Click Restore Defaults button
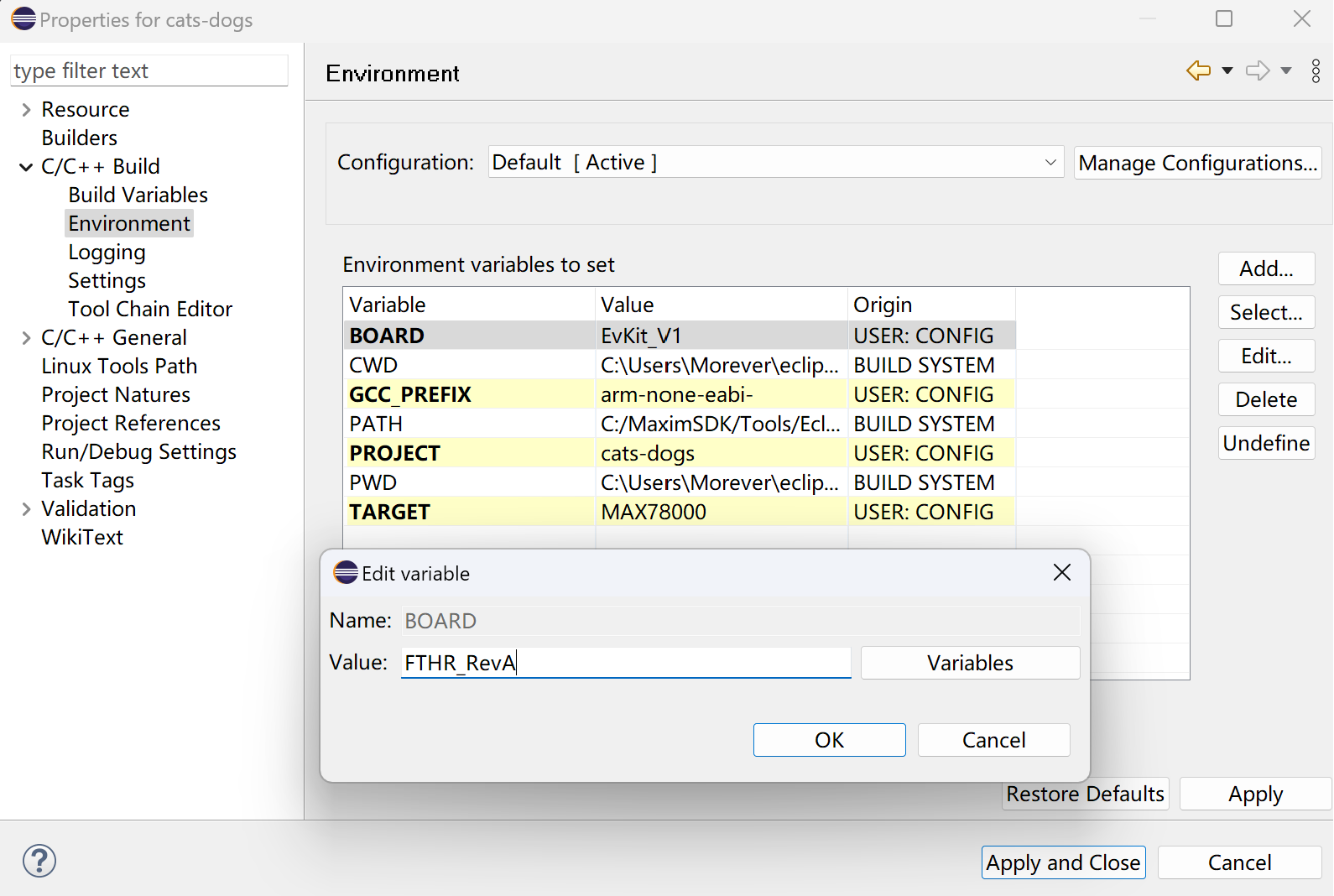 coord(1085,794)
